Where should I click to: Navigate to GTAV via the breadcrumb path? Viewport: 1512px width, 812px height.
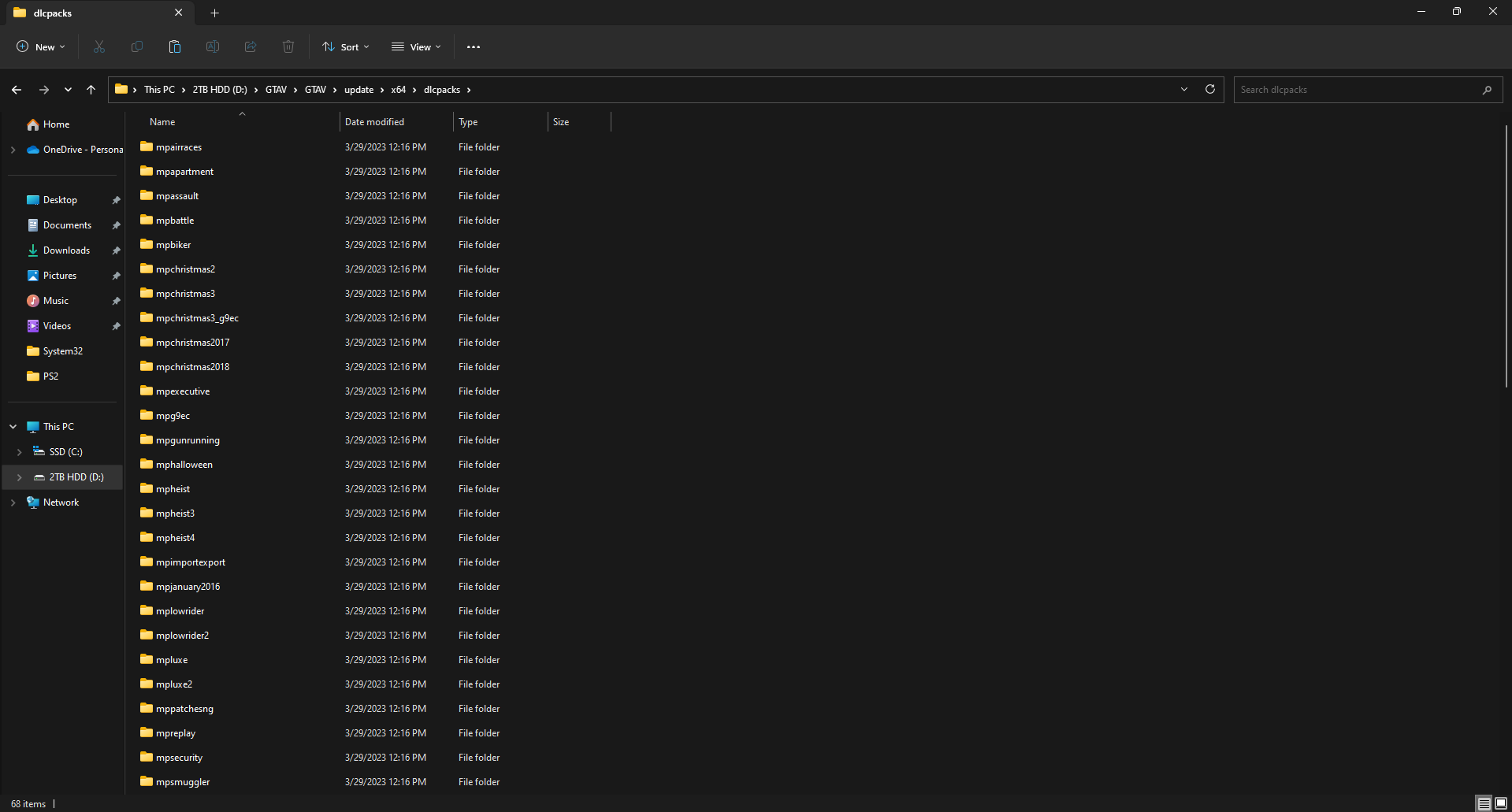(x=276, y=89)
